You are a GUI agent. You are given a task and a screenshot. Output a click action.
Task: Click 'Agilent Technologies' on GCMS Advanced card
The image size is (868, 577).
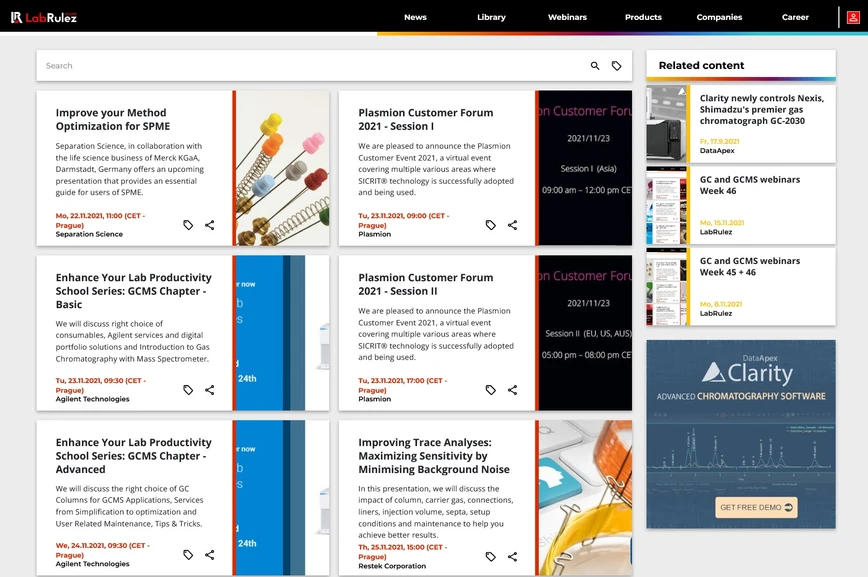pyautogui.click(x=92, y=564)
